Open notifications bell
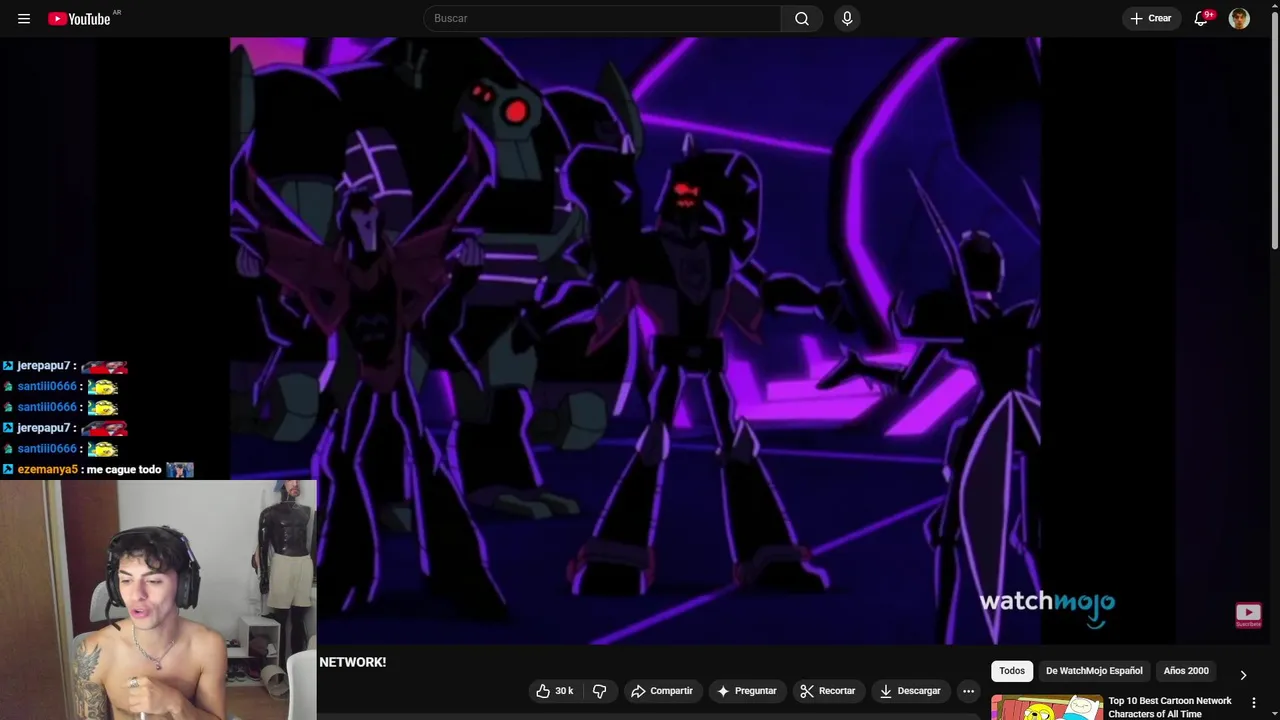The image size is (1280, 720). pyautogui.click(x=1201, y=18)
